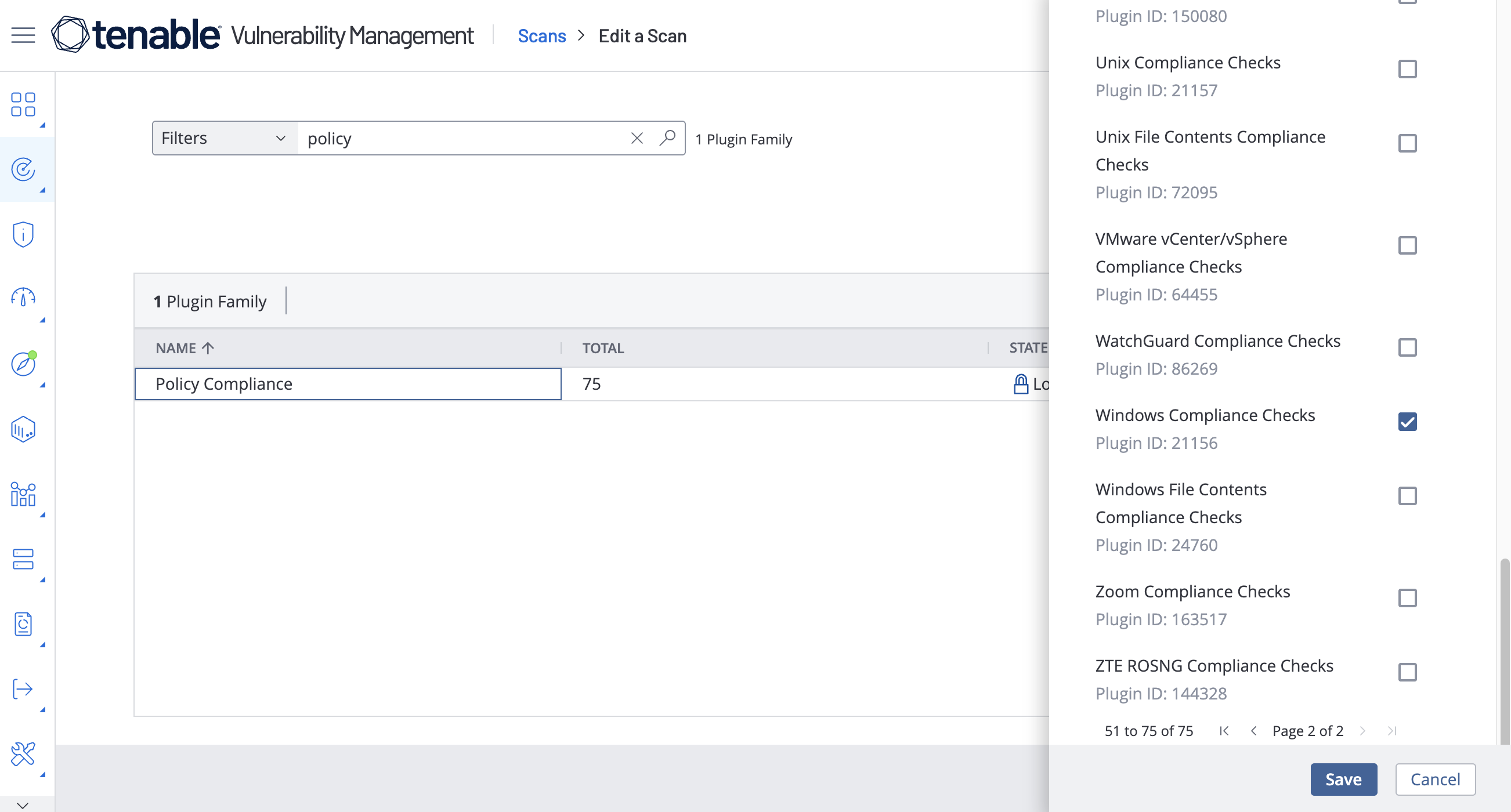Open the server stack sidebar icon
Viewport: 1511px width, 812px height.
click(x=23, y=559)
